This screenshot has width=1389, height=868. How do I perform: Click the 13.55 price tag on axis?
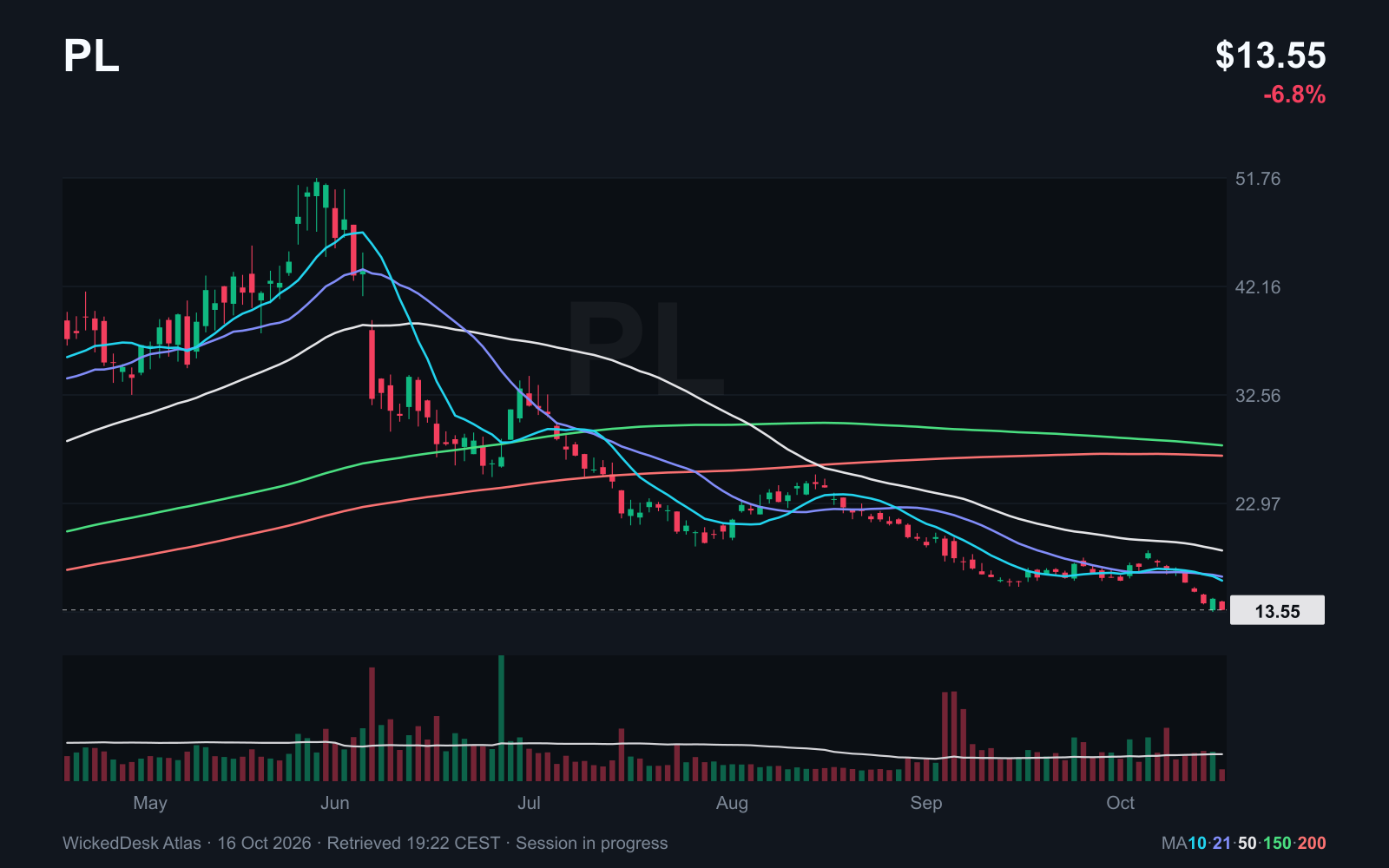point(1277,610)
